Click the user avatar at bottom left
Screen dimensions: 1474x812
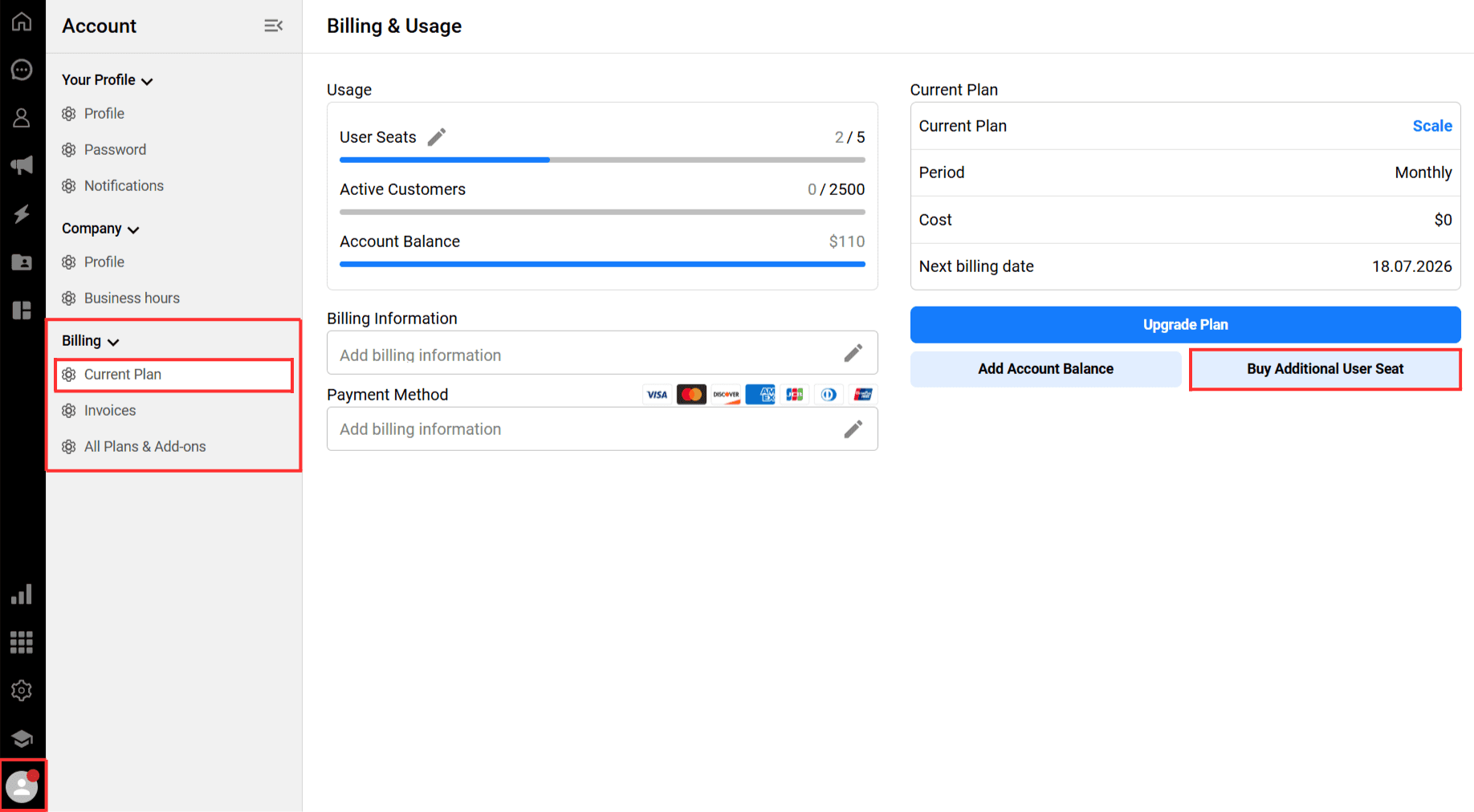22,786
